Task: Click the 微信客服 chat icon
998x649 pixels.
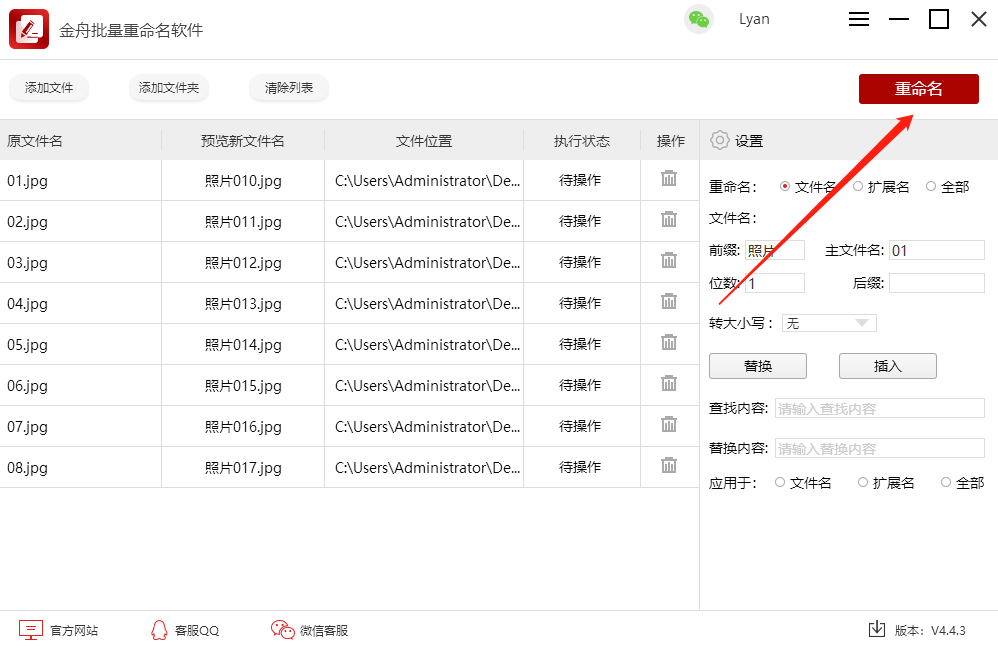Action: (x=283, y=630)
